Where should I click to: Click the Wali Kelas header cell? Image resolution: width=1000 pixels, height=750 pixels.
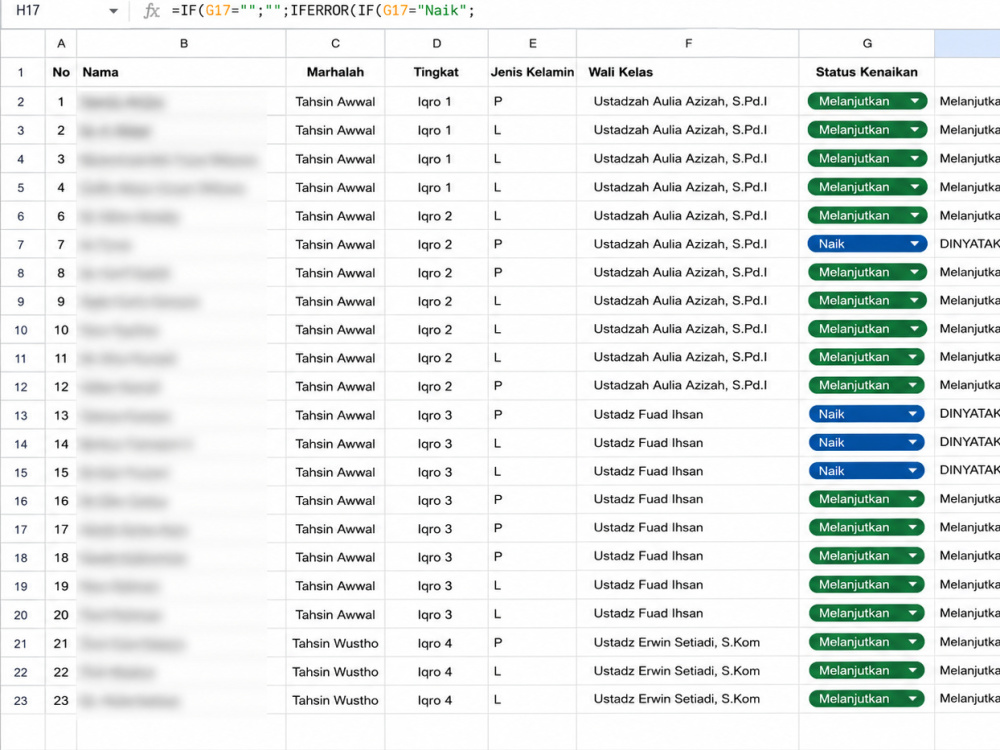(x=688, y=72)
